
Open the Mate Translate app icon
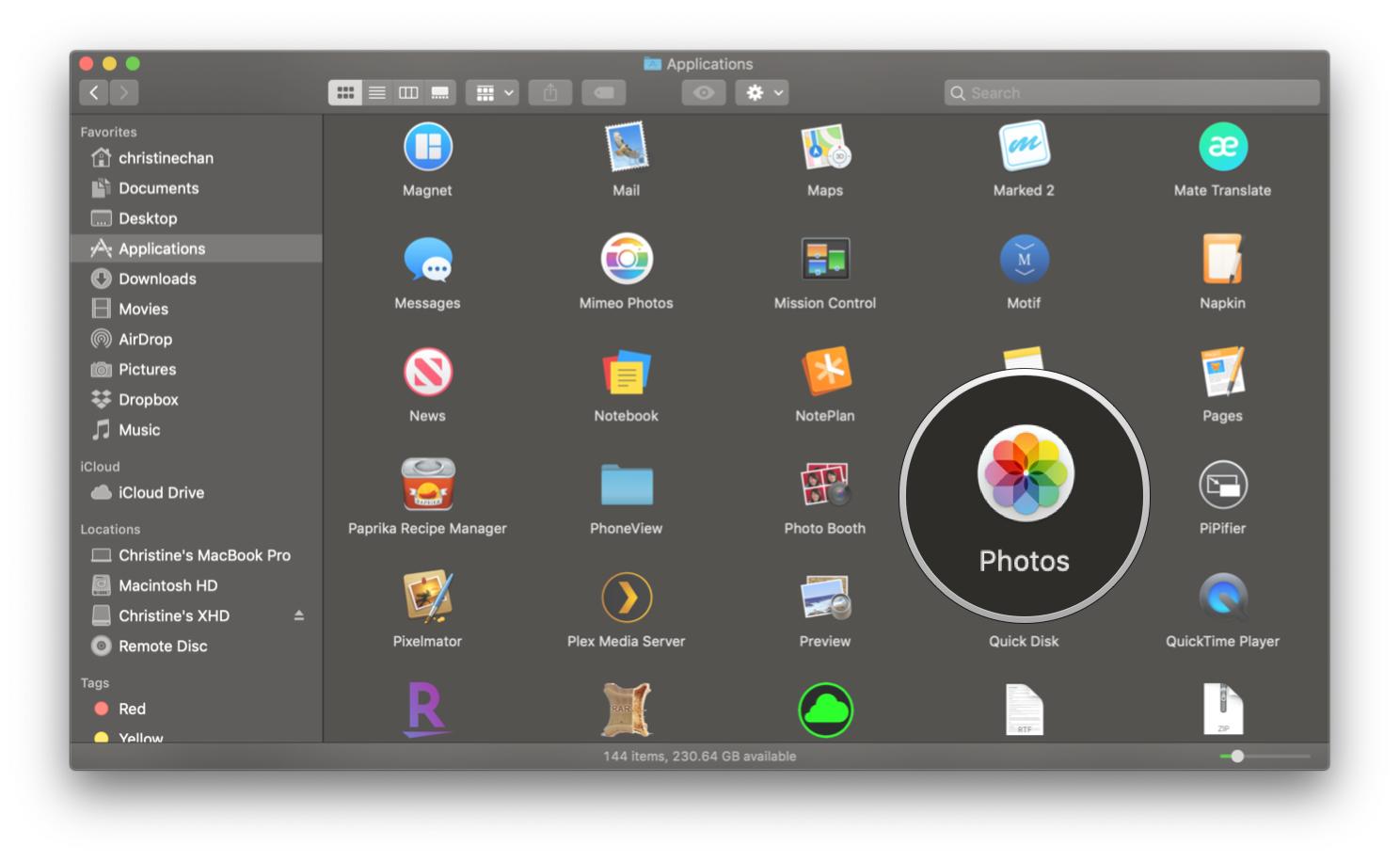click(x=1222, y=147)
